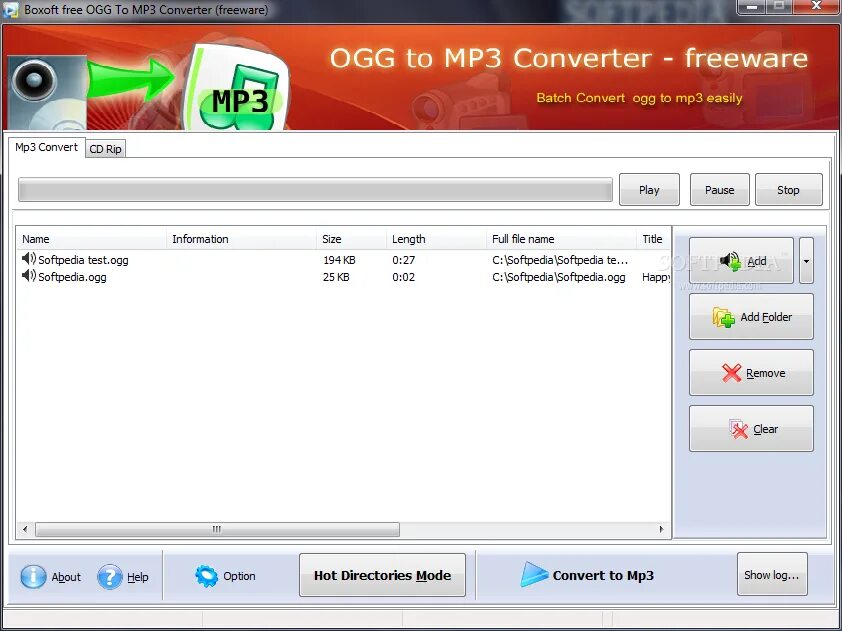Expand the dropdown arrow next to Add
The width and height of the screenshot is (842, 631).
pyautogui.click(x=806, y=260)
